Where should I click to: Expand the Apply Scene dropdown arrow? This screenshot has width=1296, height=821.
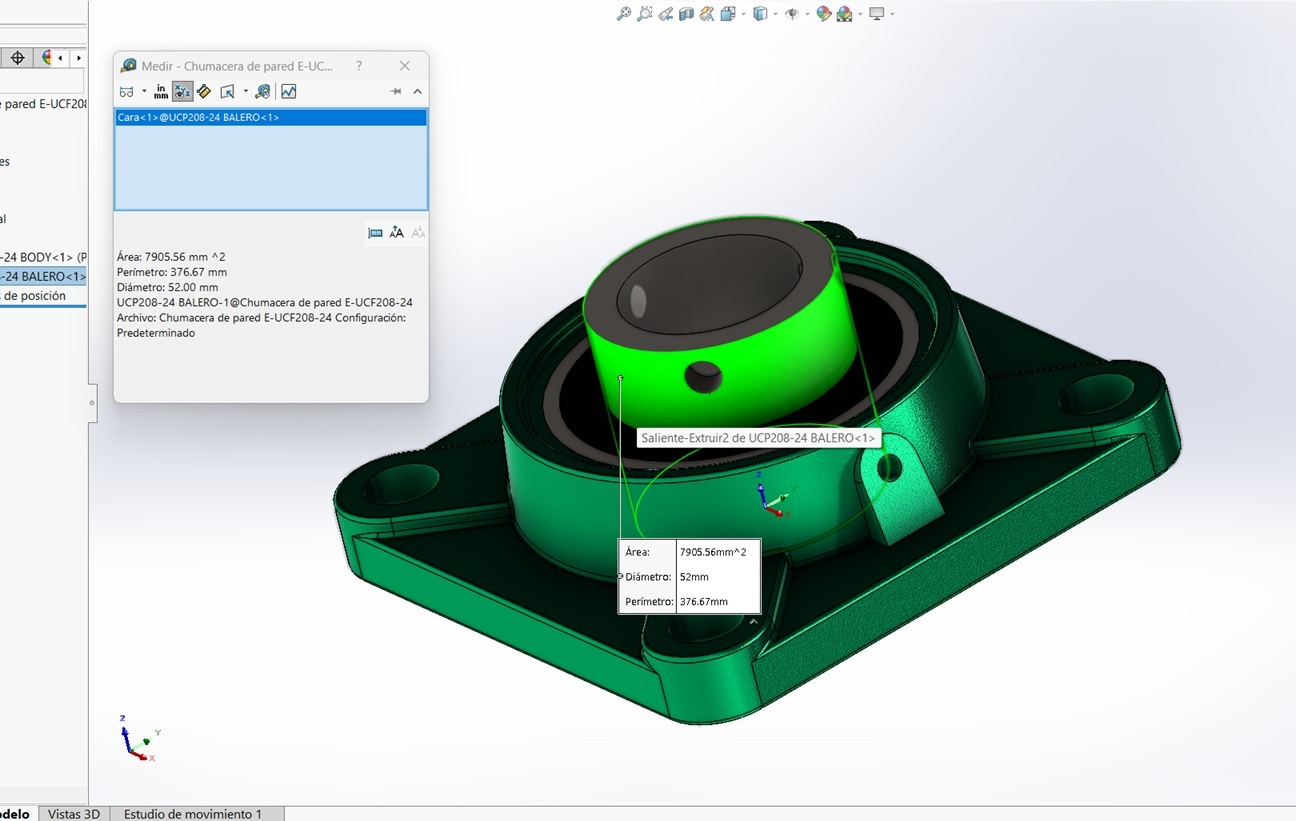click(x=860, y=14)
